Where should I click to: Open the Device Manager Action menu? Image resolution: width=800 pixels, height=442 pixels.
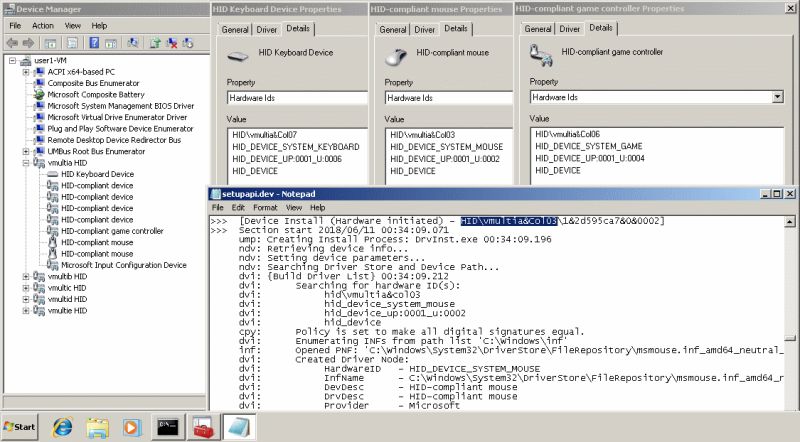tap(43, 26)
